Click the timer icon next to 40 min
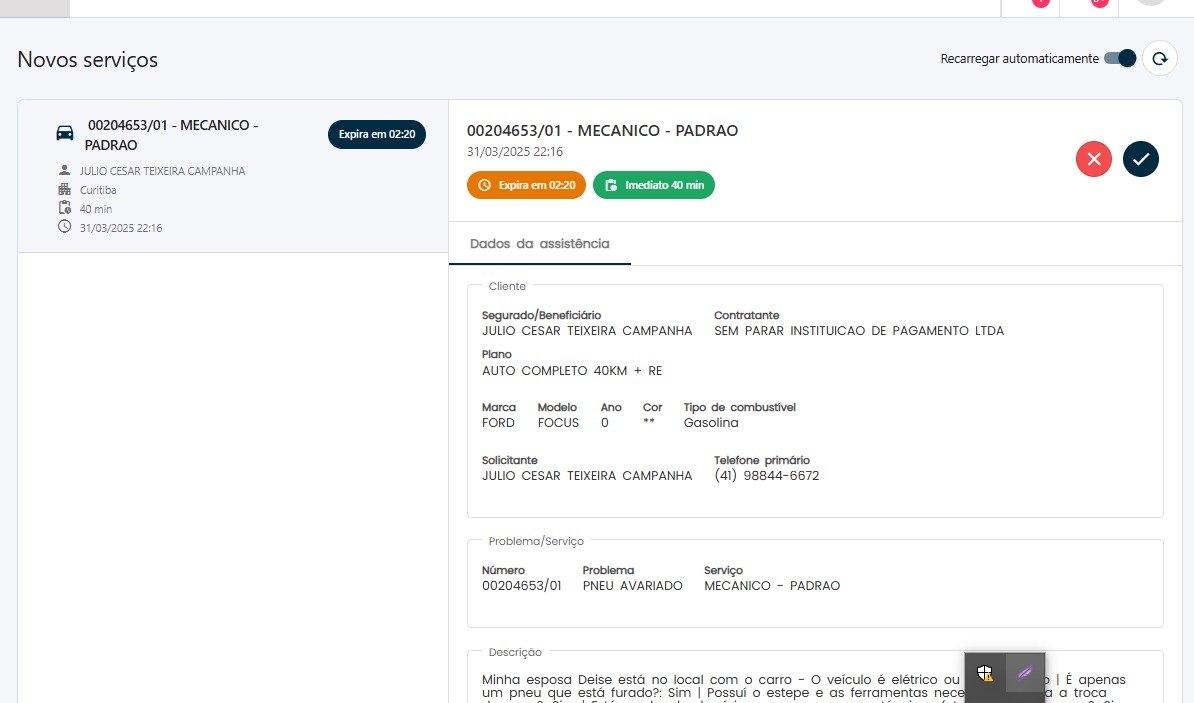The height and width of the screenshot is (703, 1194). click(65, 208)
